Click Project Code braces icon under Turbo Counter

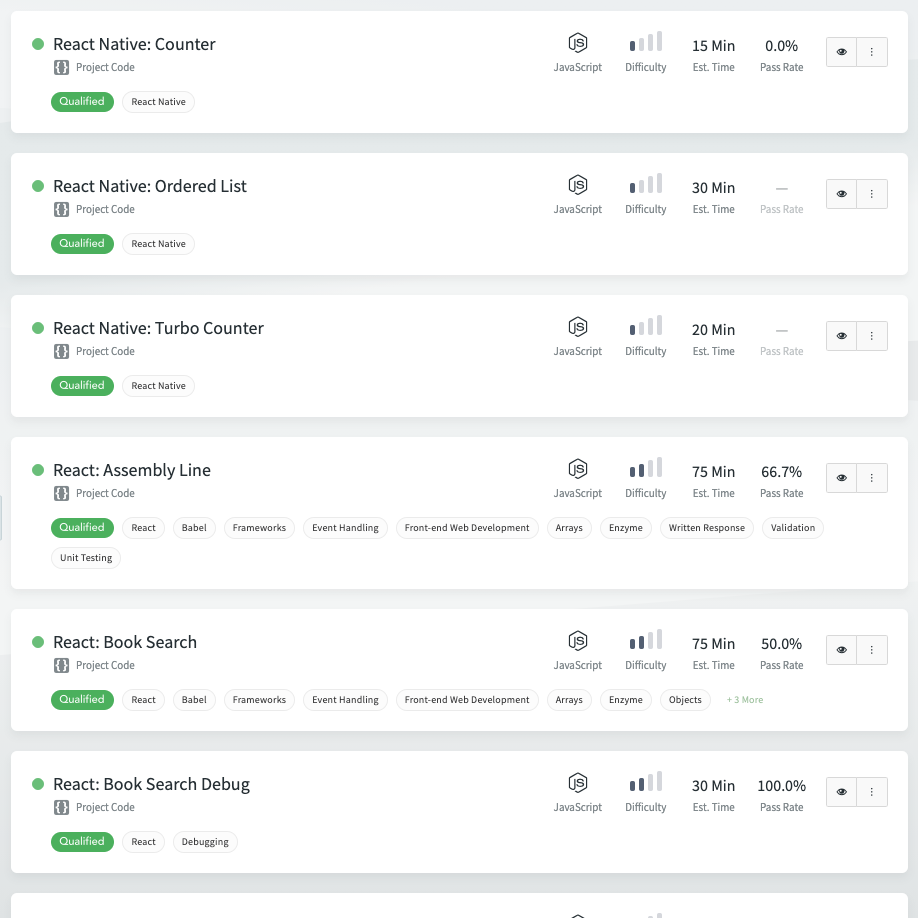coord(61,351)
